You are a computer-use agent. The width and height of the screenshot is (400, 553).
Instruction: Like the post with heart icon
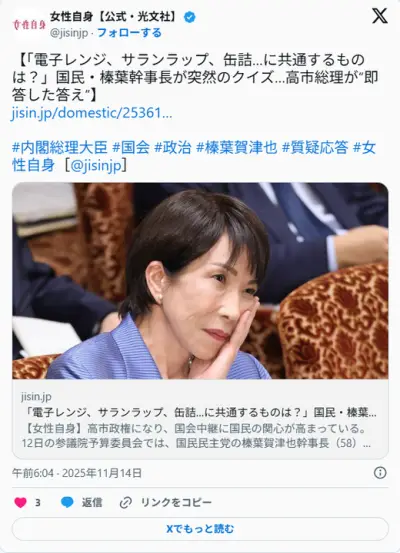[20, 502]
